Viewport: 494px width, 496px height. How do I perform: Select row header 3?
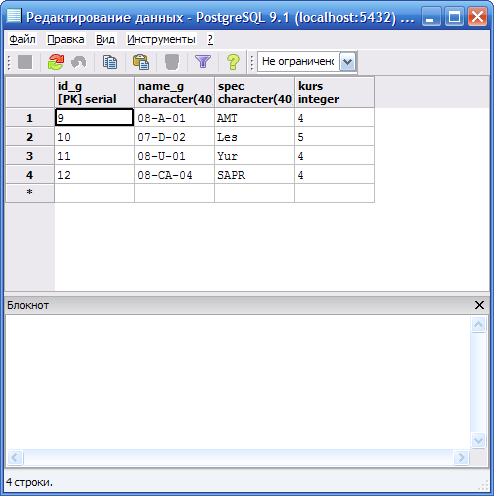pos(30,155)
